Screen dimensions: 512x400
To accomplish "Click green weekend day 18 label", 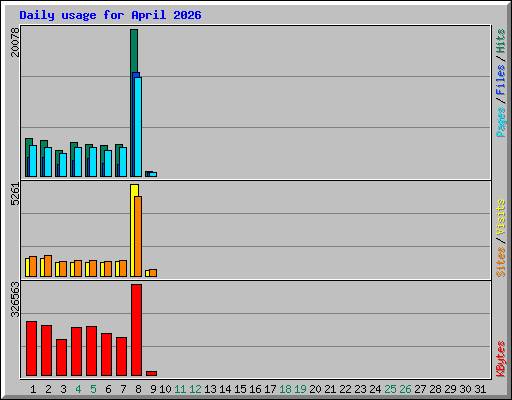I will tap(285, 389).
